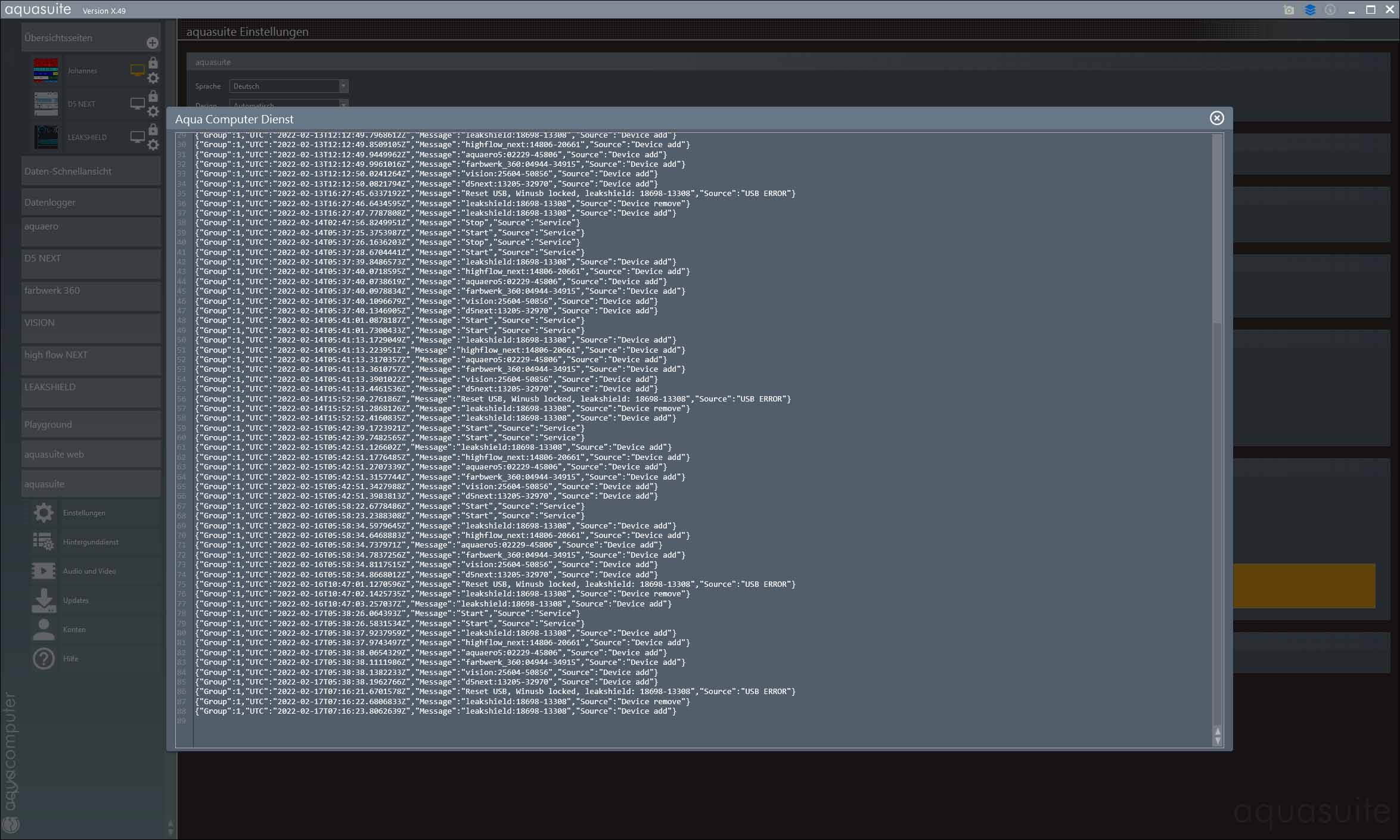Image resolution: width=1400 pixels, height=840 pixels.
Task: Toggle desktop mode monitor icon for LEAKSHIELD page
Action: pyautogui.click(x=138, y=137)
